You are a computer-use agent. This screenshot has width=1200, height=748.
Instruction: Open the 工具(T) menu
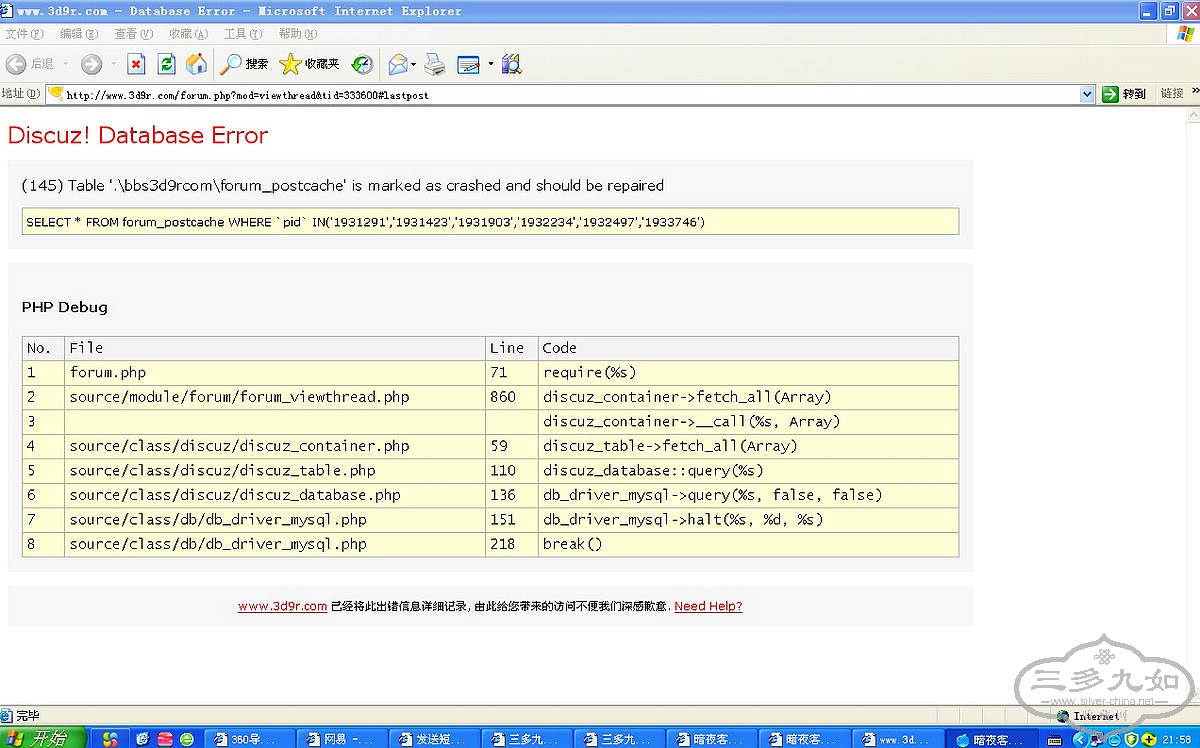pos(243,34)
